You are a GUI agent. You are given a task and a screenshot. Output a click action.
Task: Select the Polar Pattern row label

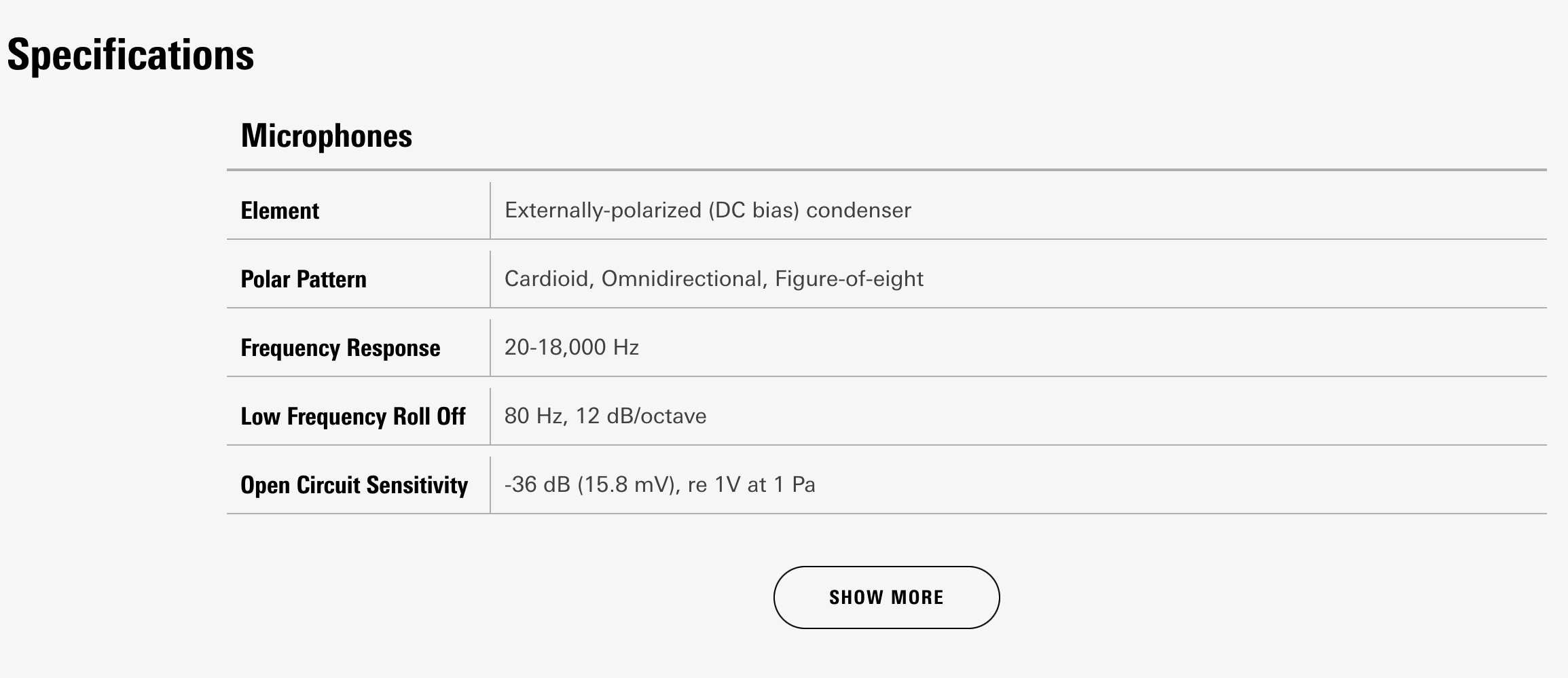coord(304,279)
